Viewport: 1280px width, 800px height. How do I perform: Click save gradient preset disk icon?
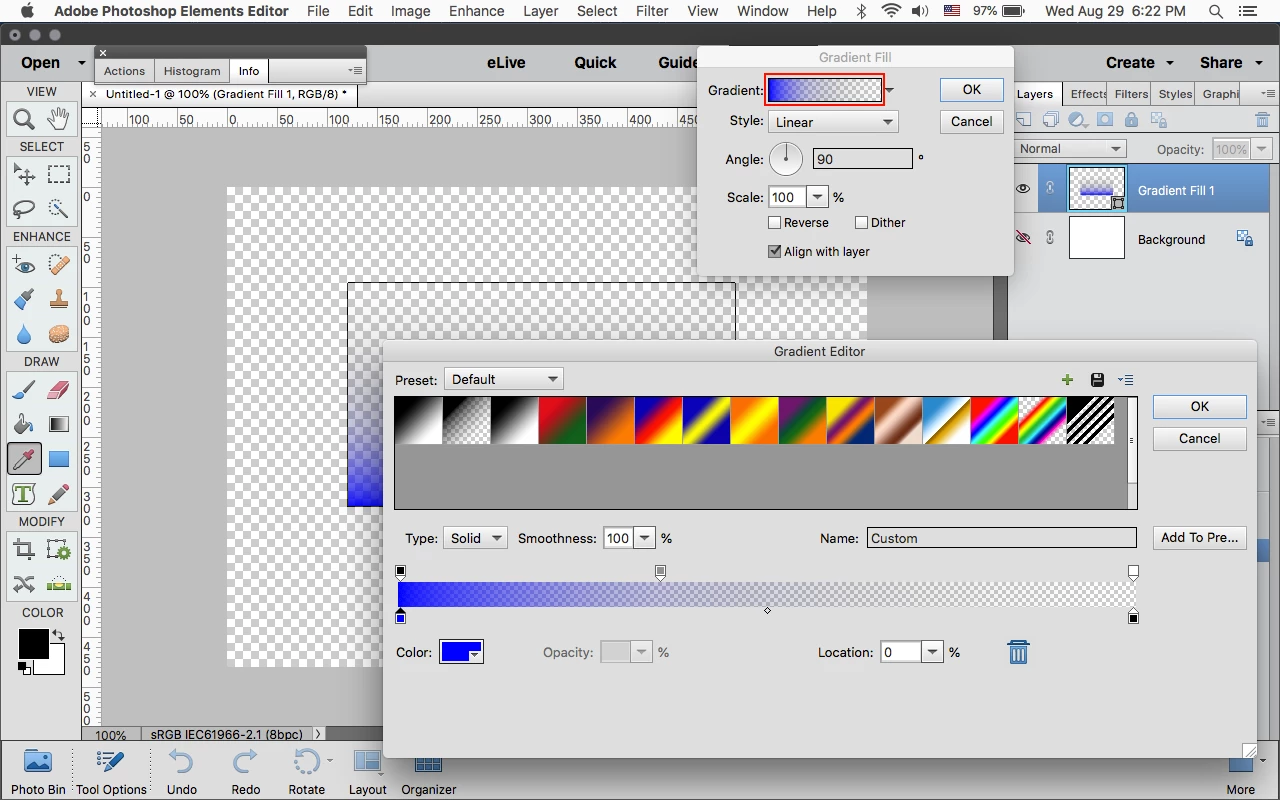click(x=1097, y=380)
